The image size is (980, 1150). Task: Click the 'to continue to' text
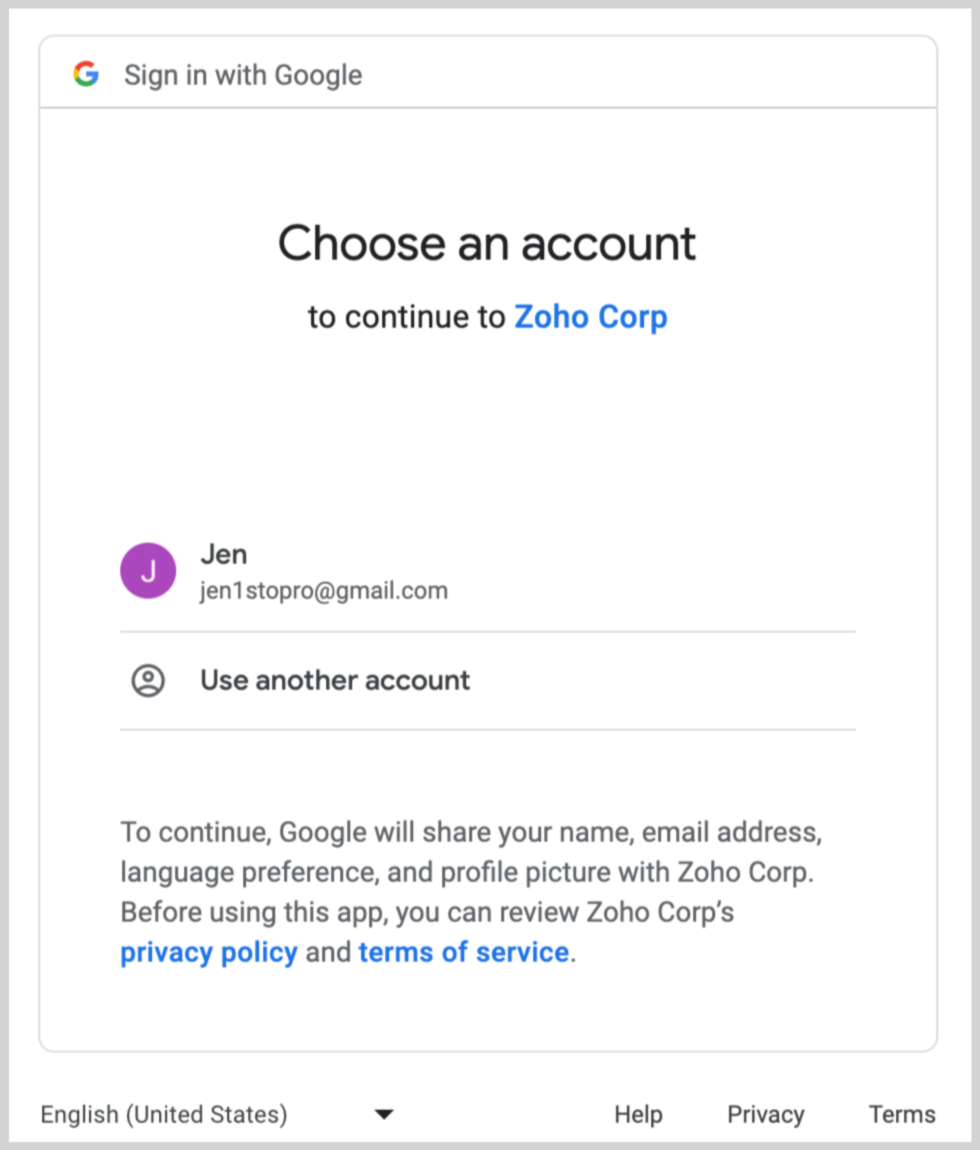(x=407, y=317)
